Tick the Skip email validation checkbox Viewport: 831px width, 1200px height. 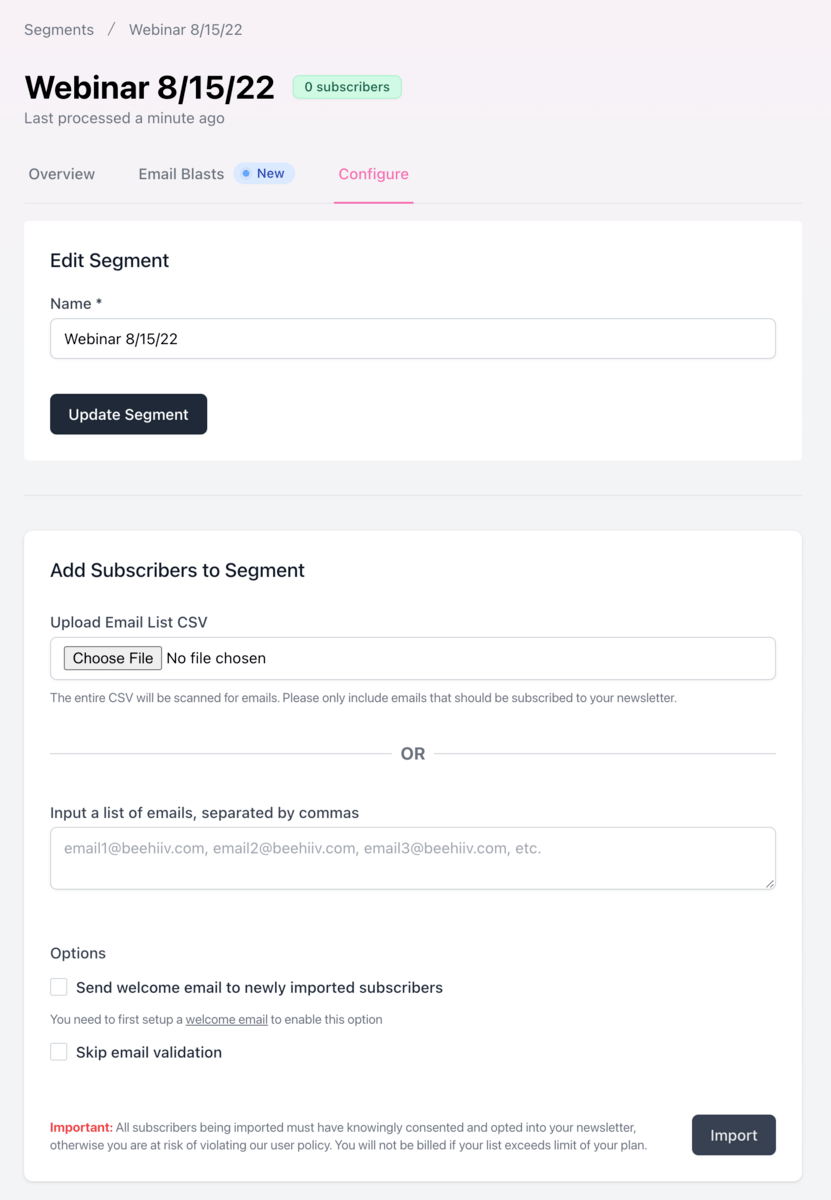click(x=59, y=1052)
